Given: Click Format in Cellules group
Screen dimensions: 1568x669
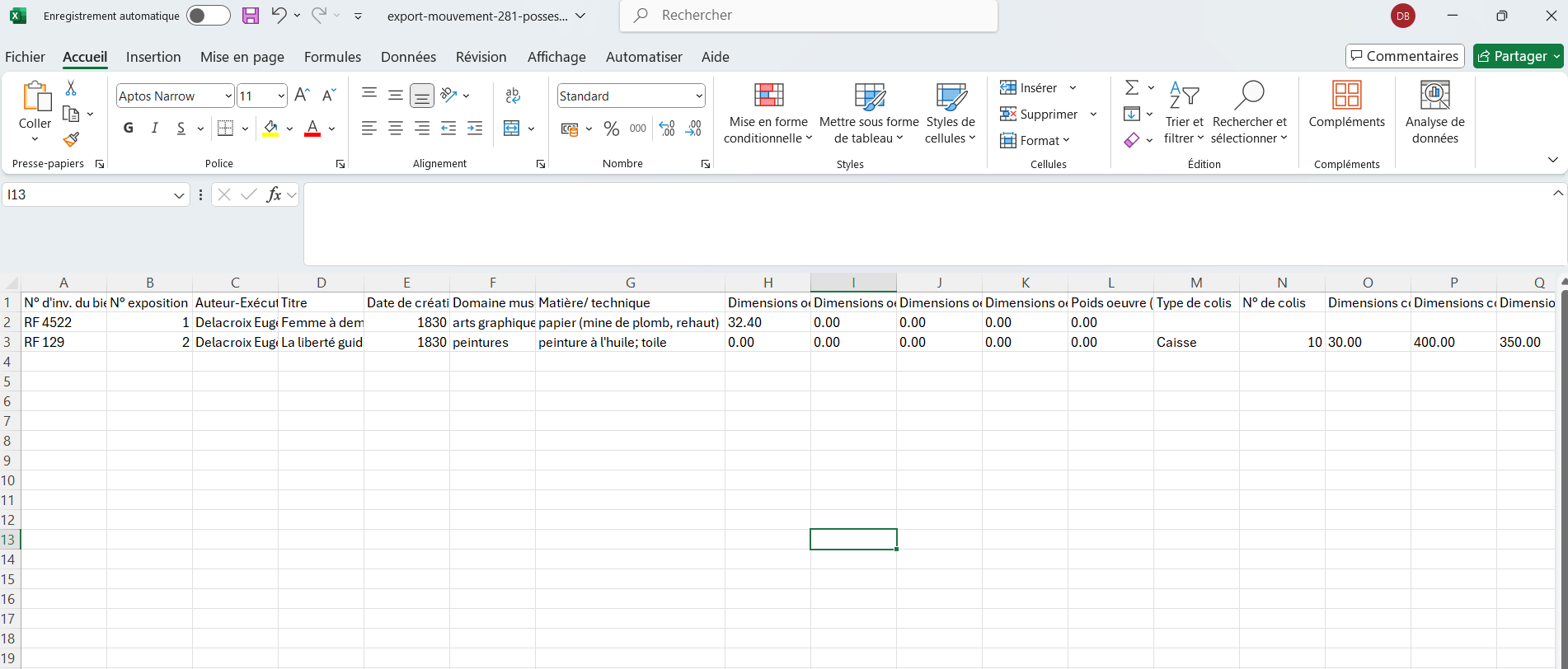Looking at the screenshot, I should [1035, 141].
